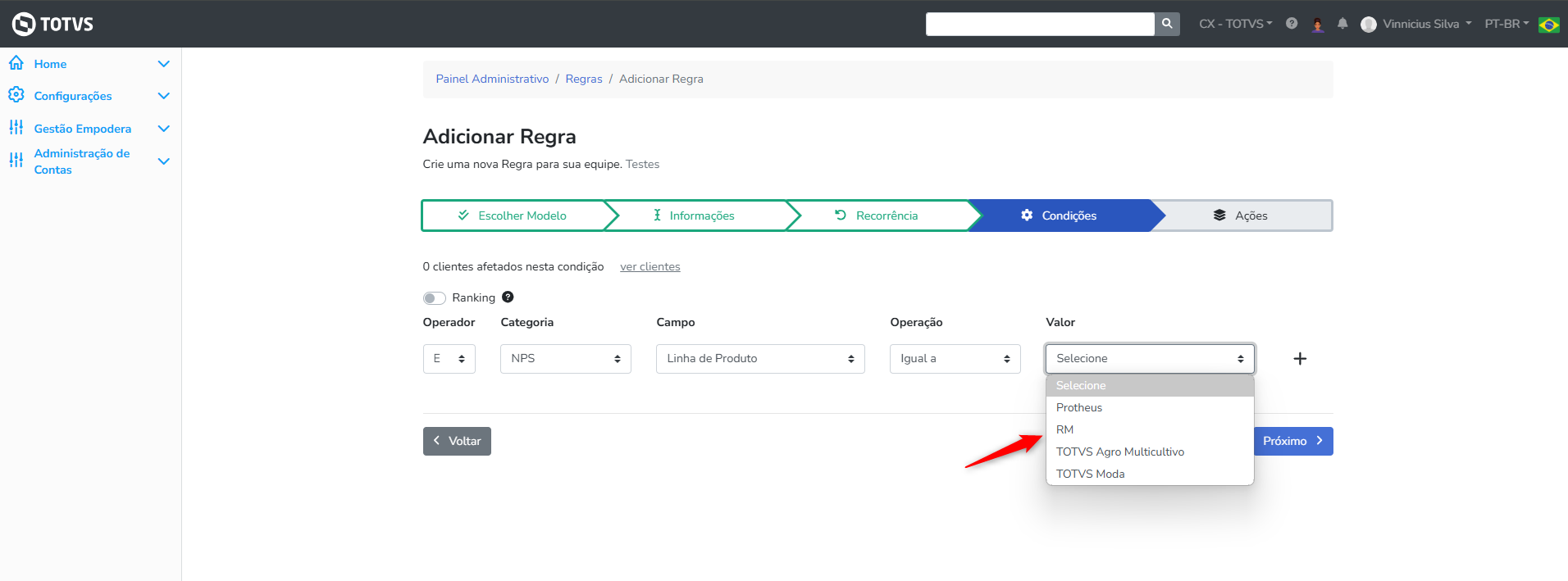Go to the Ações step
The width and height of the screenshot is (1568, 581).
(1242, 216)
